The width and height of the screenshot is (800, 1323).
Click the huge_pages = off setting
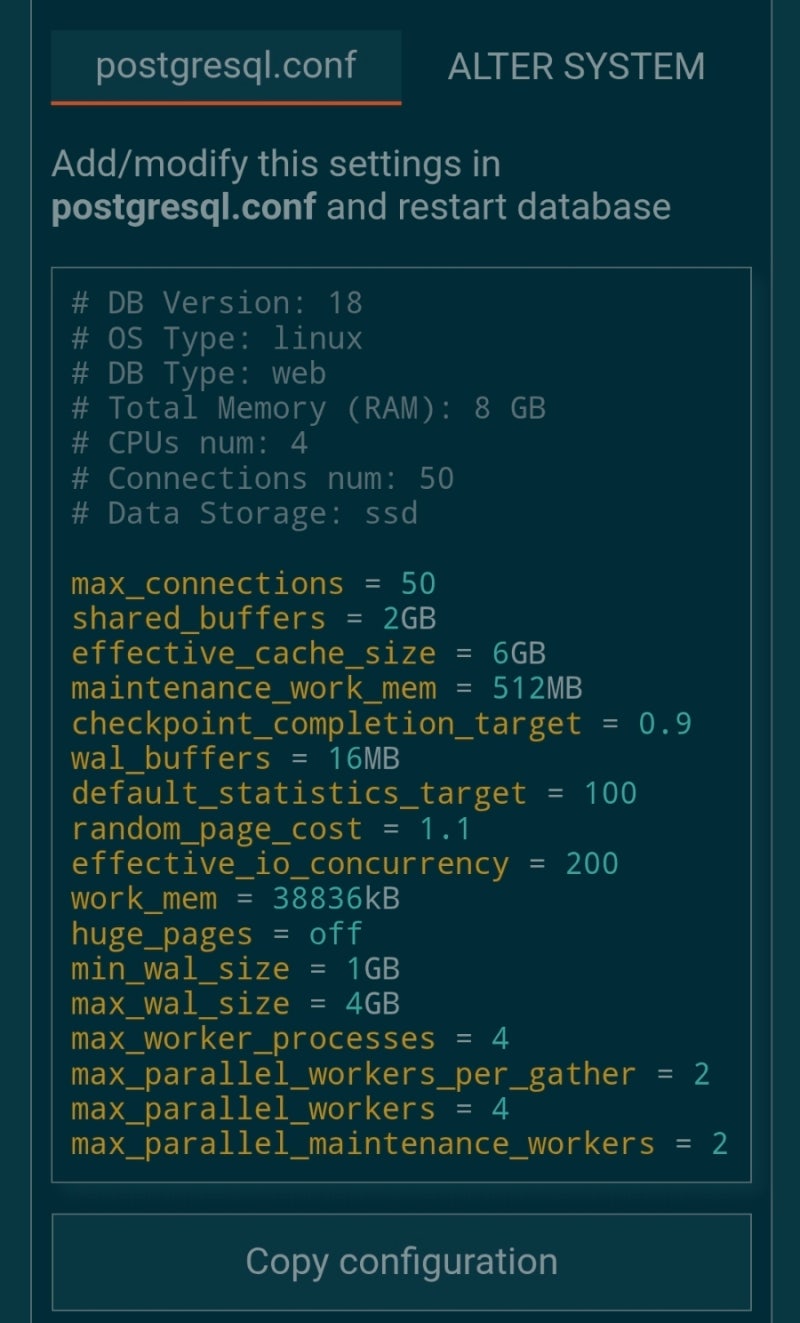(216, 934)
